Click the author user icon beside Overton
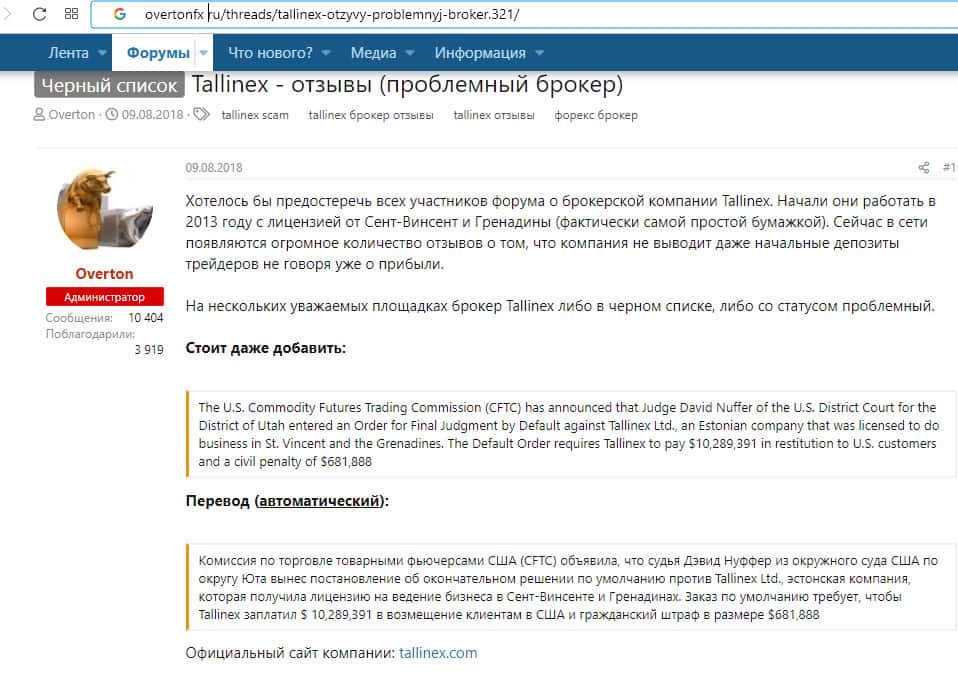Screen dimensions: 958x673 point(39,114)
